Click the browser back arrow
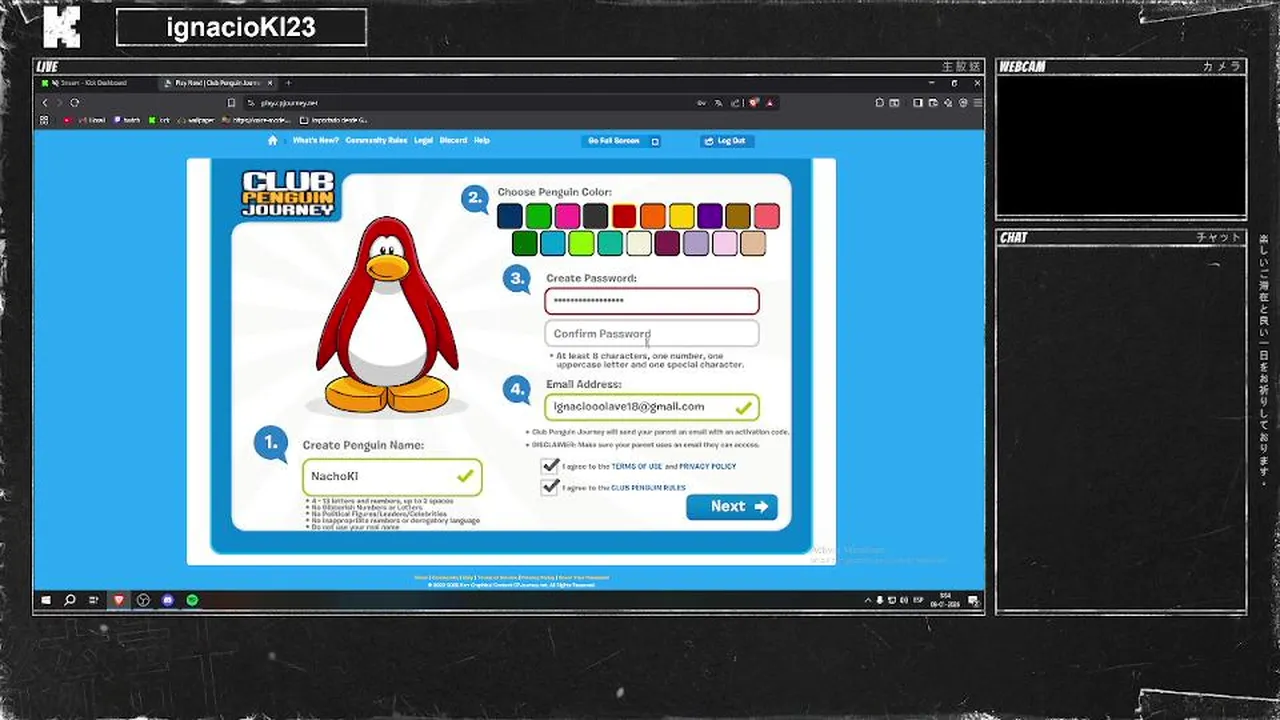Image resolution: width=1280 pixels, height=720 pixels. pyautogui.click(x=45, y=102)
